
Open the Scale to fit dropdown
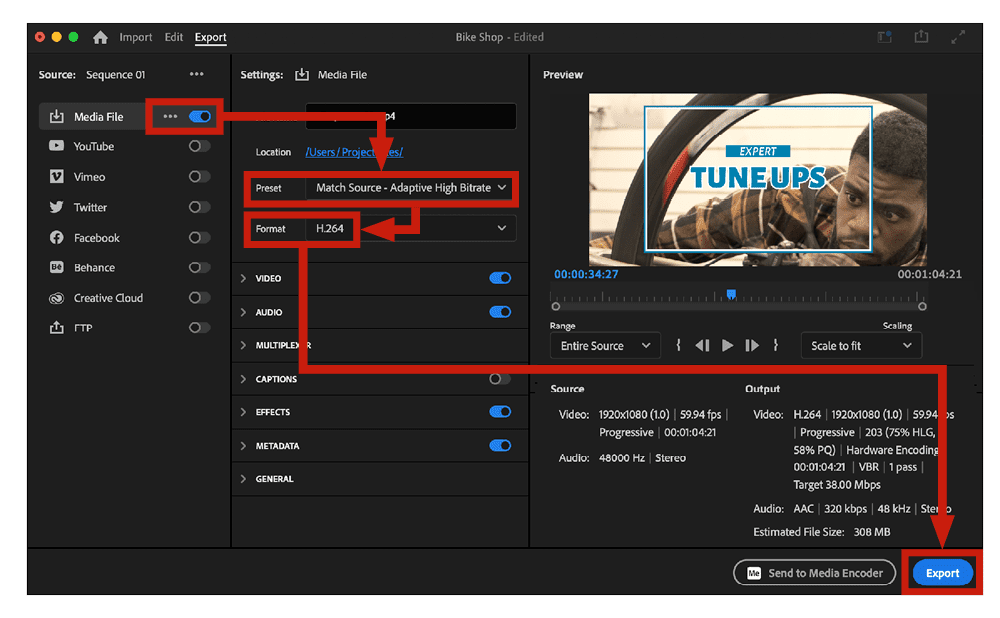[x=861, y=346]
